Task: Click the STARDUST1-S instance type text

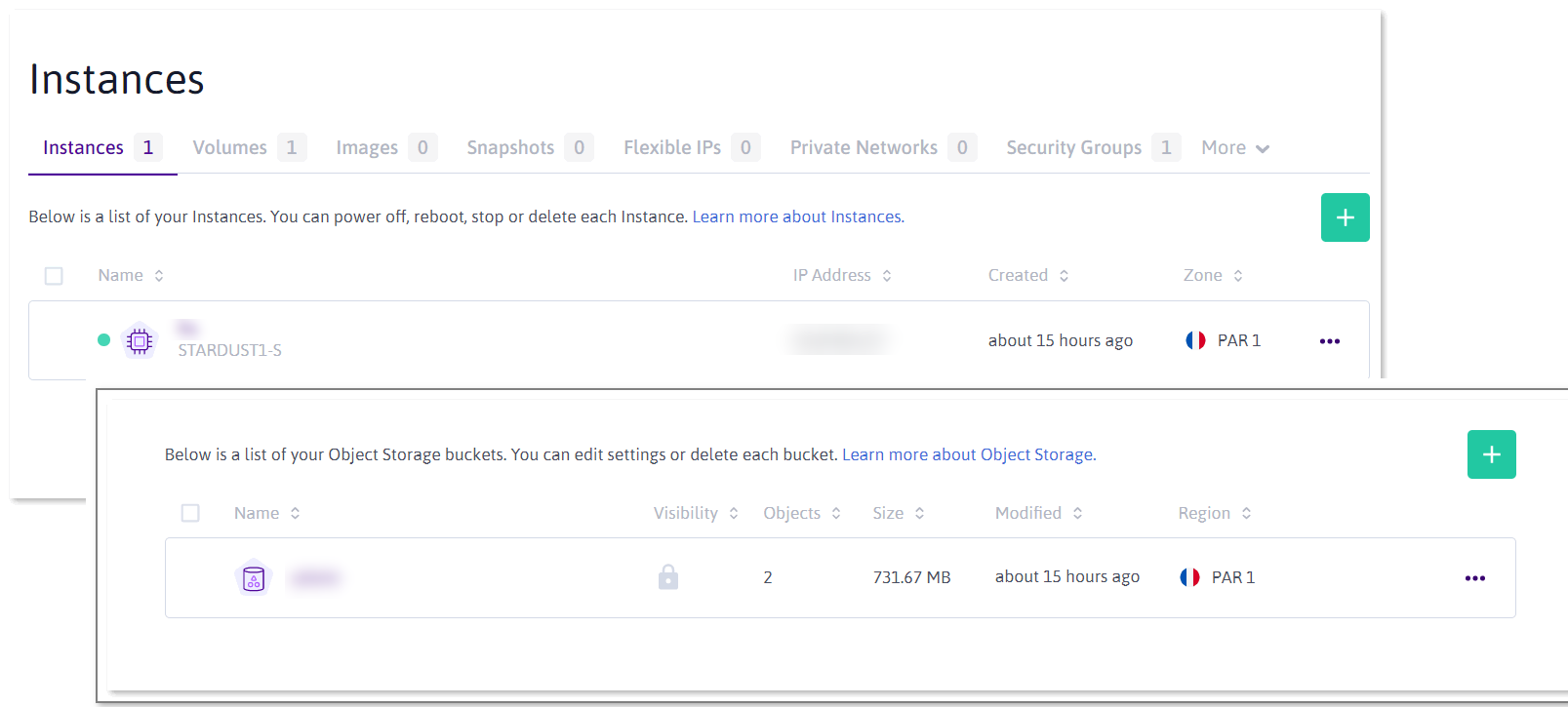Action: pyautogui.click(x=229, y=350)
